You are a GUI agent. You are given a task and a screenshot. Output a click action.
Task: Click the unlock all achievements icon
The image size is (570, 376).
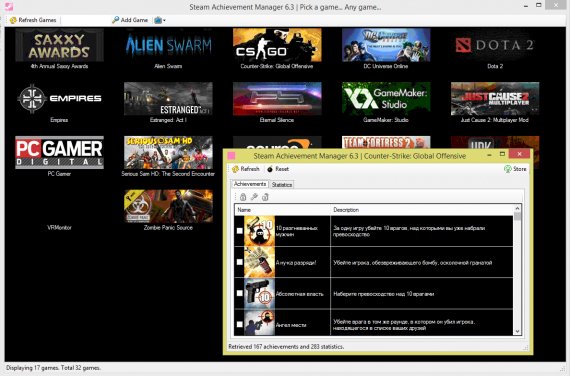[265, 197]
